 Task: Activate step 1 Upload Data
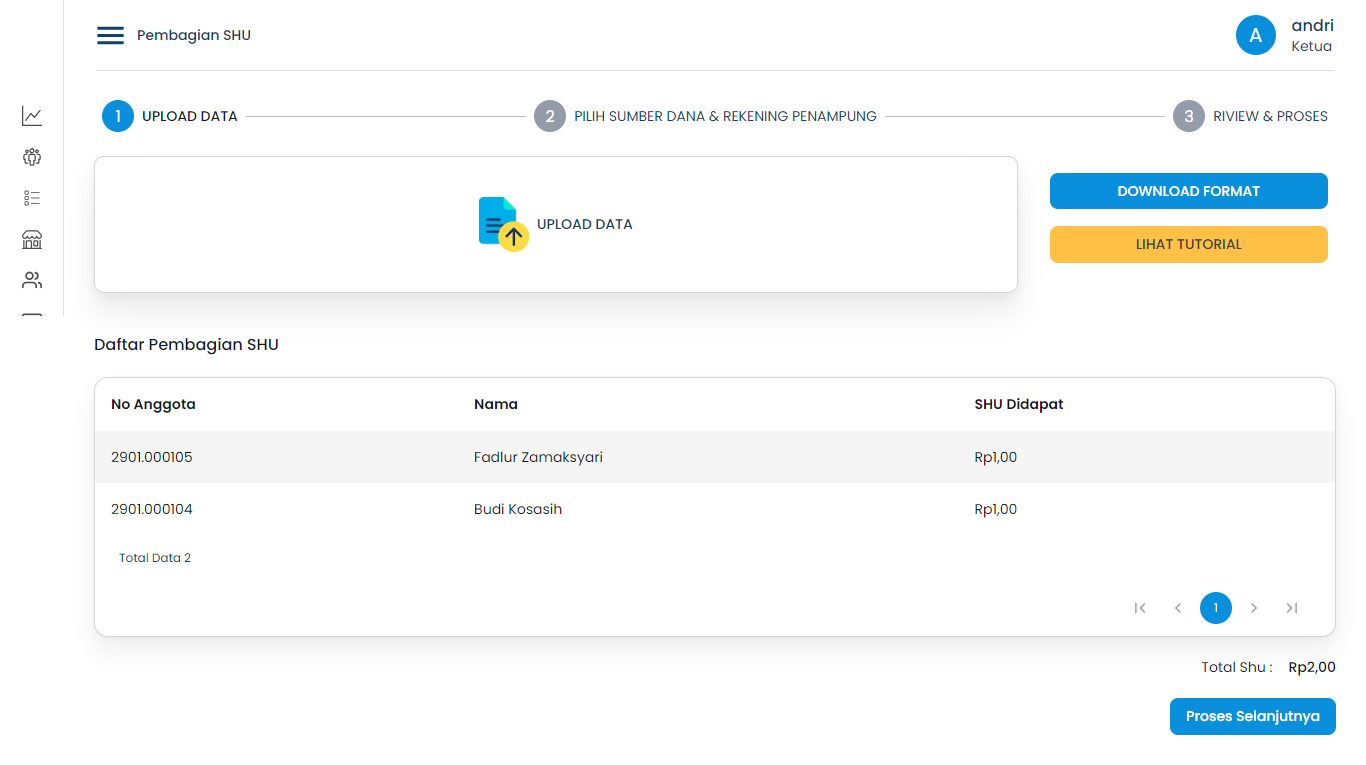tap(117, 116)
